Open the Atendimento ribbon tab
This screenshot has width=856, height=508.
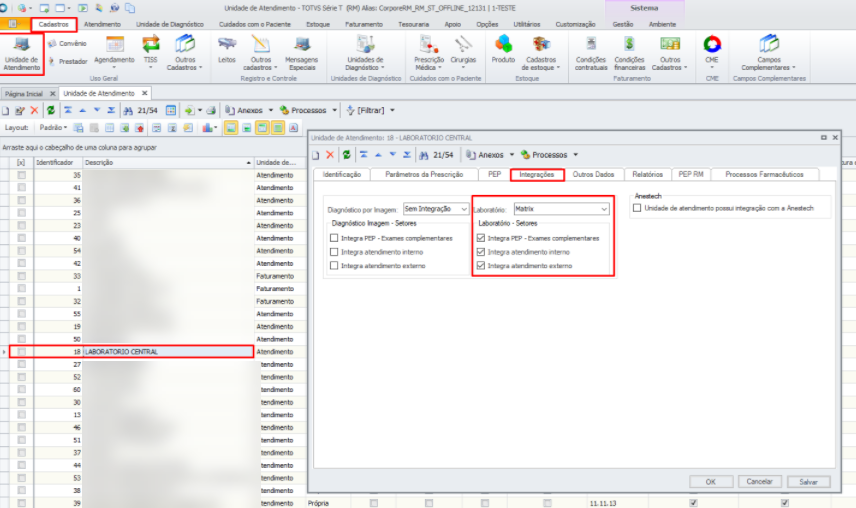102,25
